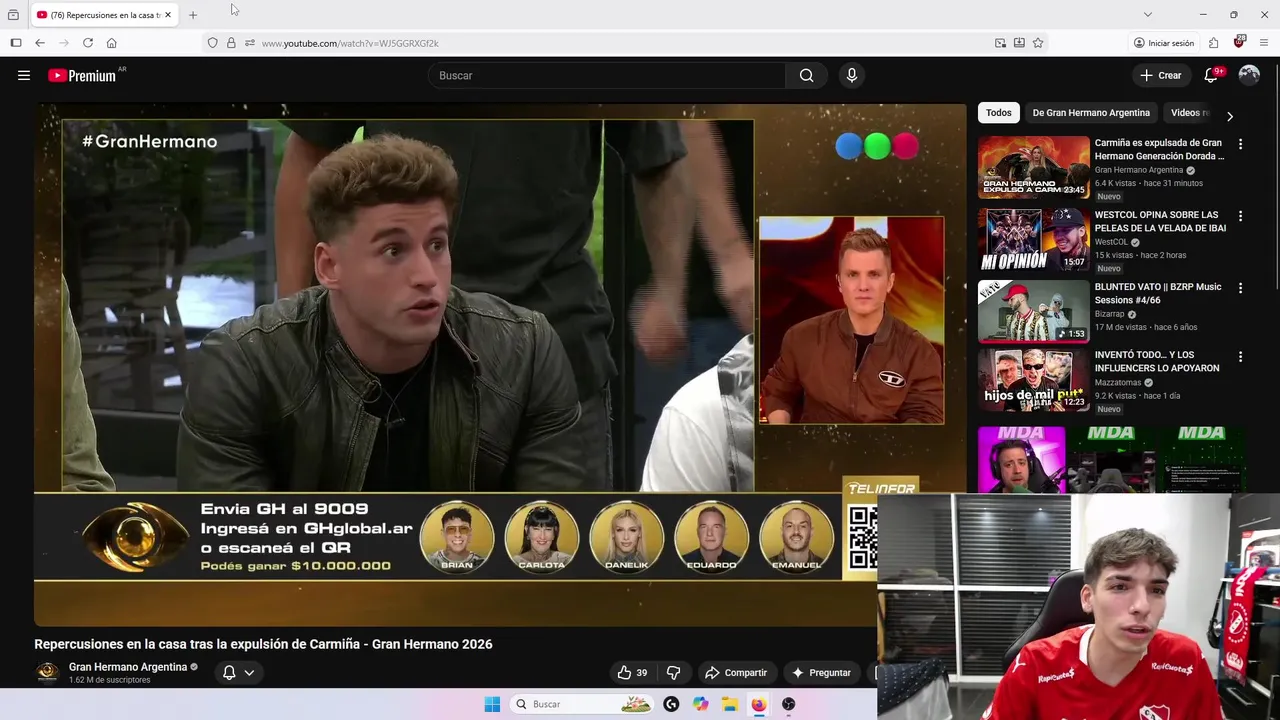The image size is (1280, 720).
Task: Open the Firefox View tab list icon
Action: [13, 15]
